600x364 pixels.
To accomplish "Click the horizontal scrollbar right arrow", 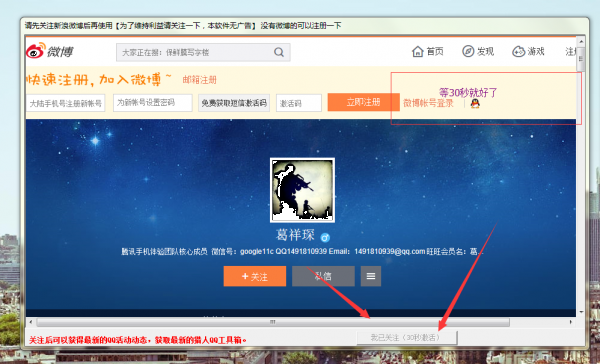I will (x=570, y=322).
